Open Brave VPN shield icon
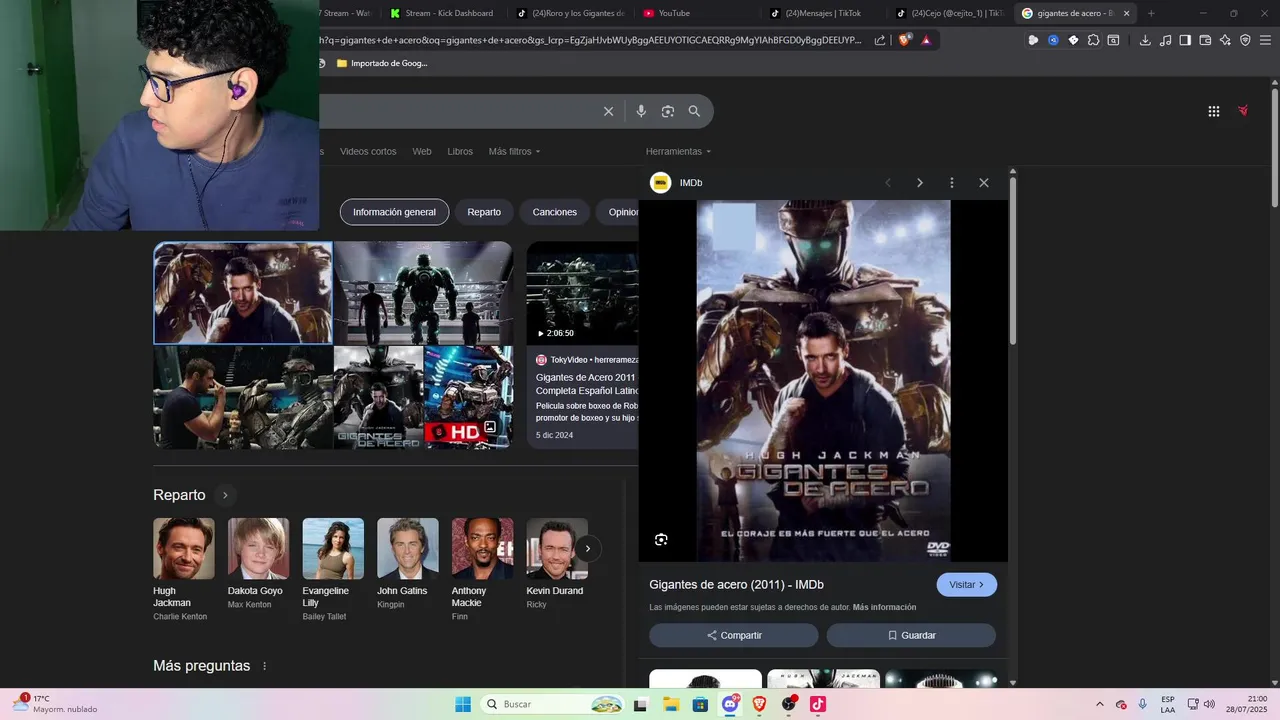The image size is (1280, 720). (x=1245, y=40)
